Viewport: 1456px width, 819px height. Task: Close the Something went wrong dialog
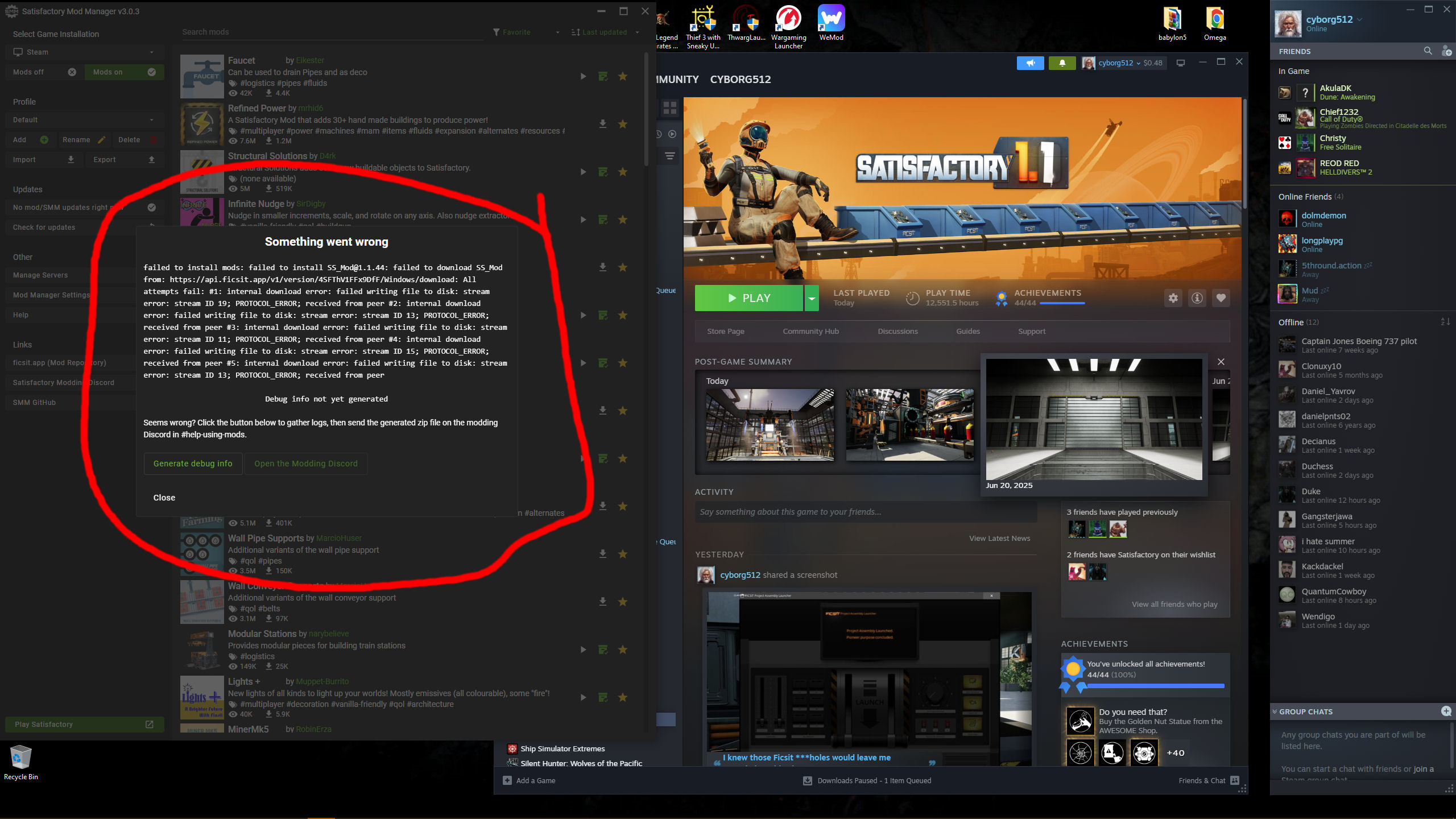click(x=164, y=498)
